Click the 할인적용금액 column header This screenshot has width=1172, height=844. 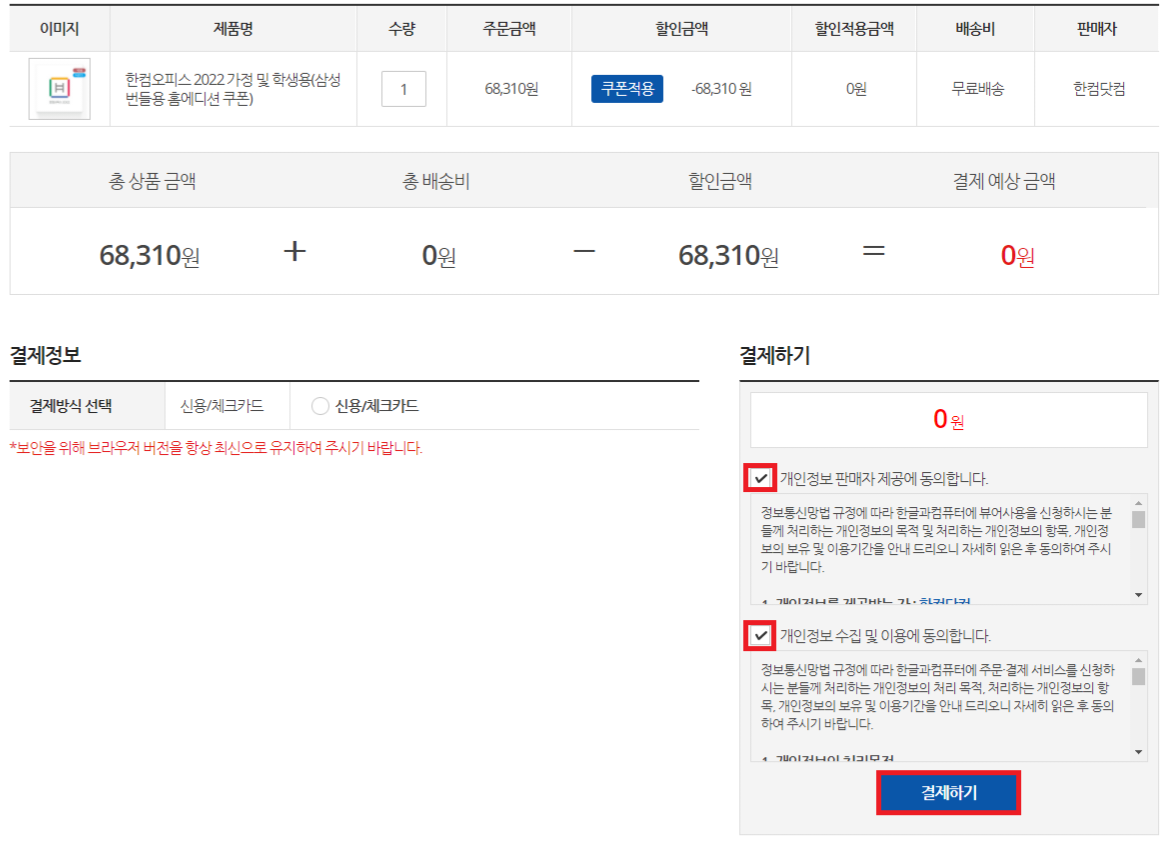point(854,28)
